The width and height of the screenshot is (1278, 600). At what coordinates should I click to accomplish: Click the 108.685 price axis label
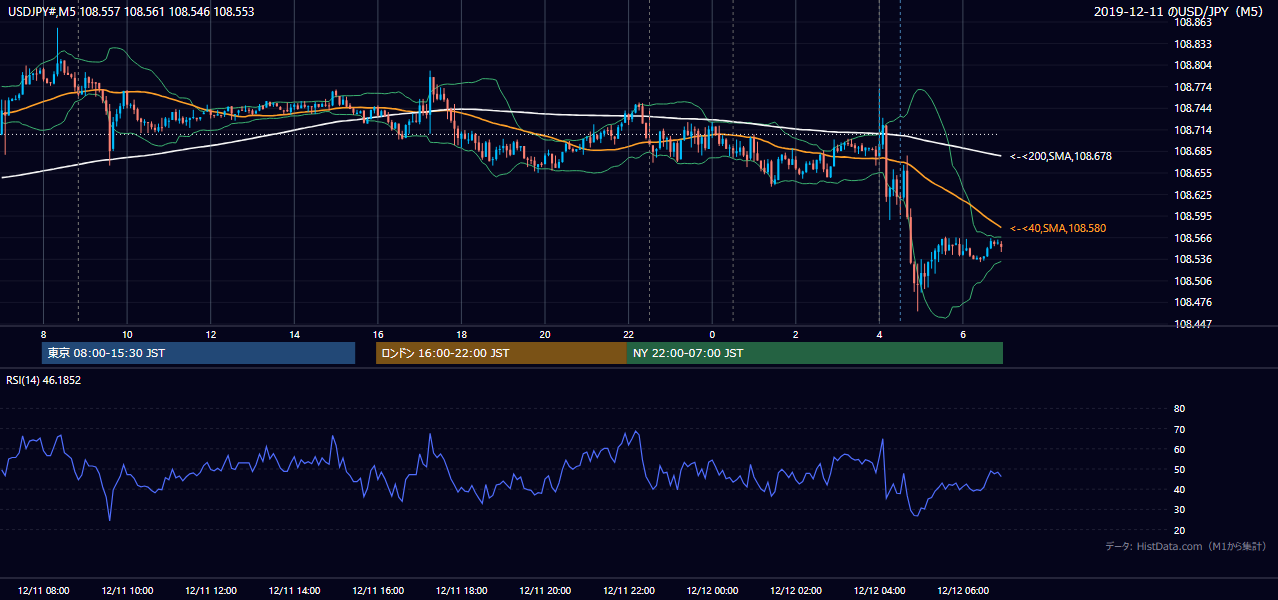1194,152
